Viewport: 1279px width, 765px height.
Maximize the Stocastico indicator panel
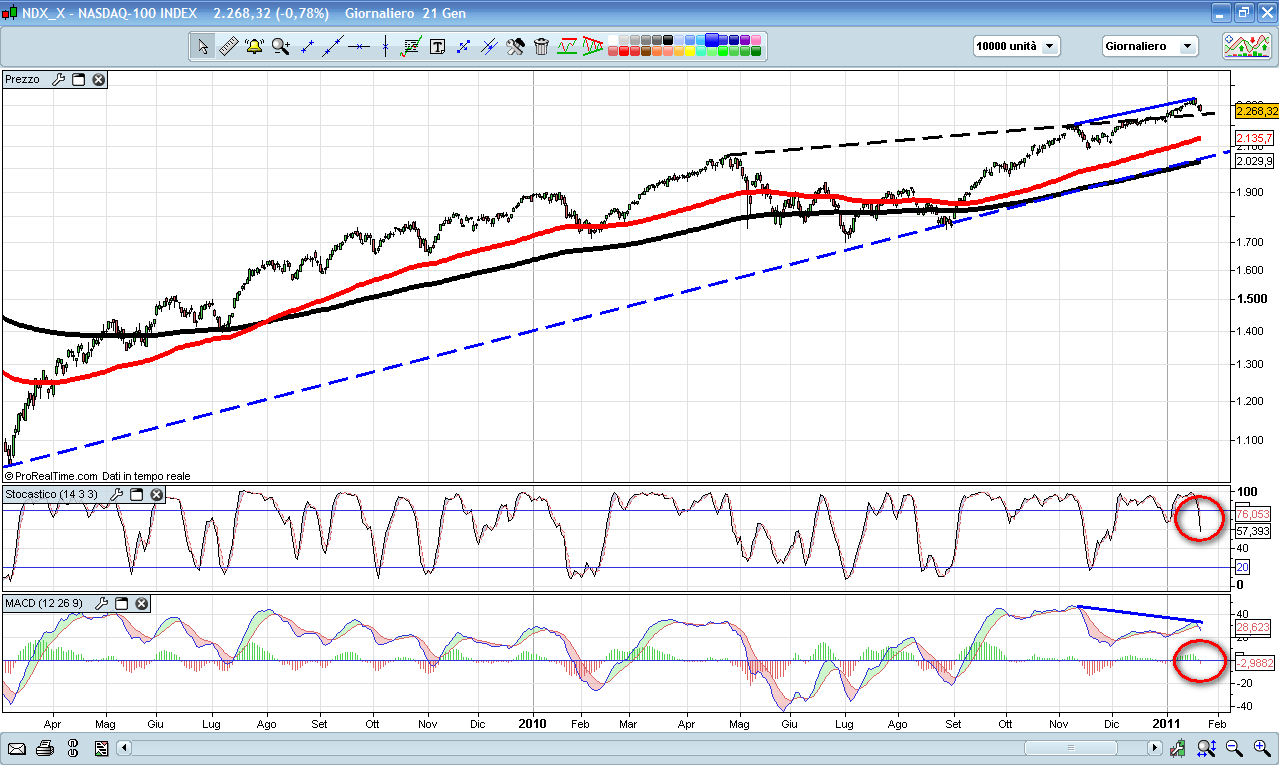(136, 494)
